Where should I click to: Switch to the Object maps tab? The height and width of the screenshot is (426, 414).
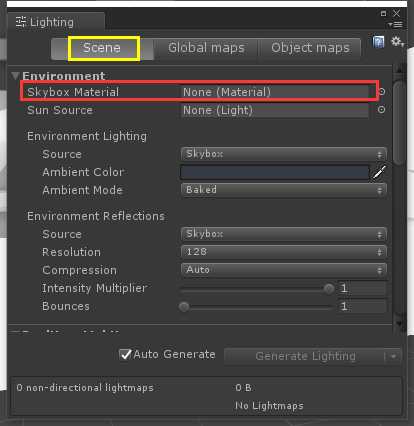coord(310,48)
